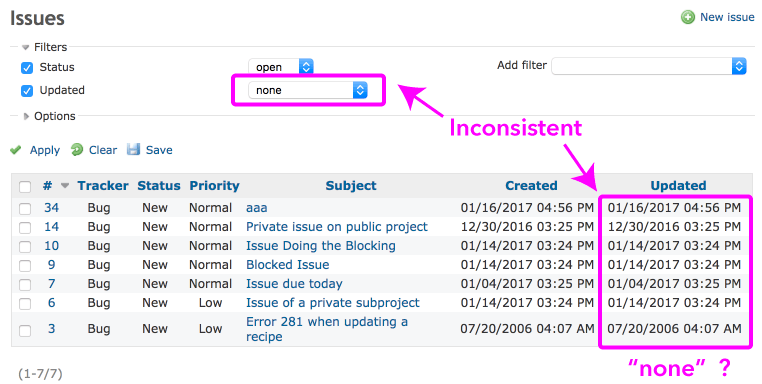Screen dimensions: 762x384
Task: Uncheck the Status filter checkbox
Action: (27, 68)
